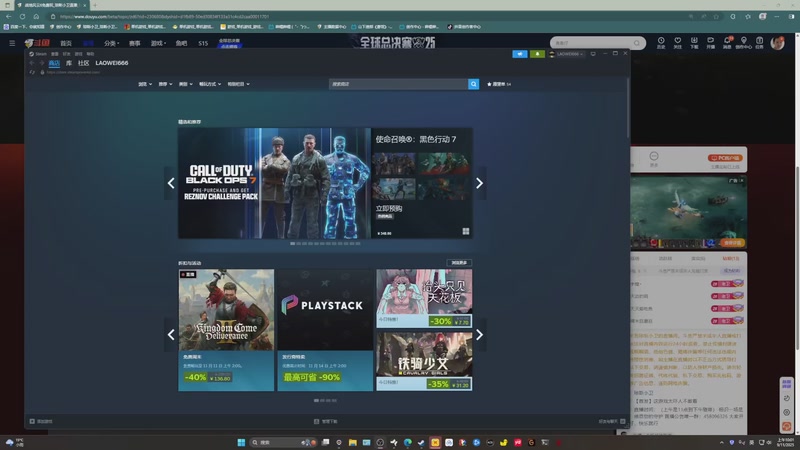Click the -40% Kingdom Come discount price

coord(208,378)
